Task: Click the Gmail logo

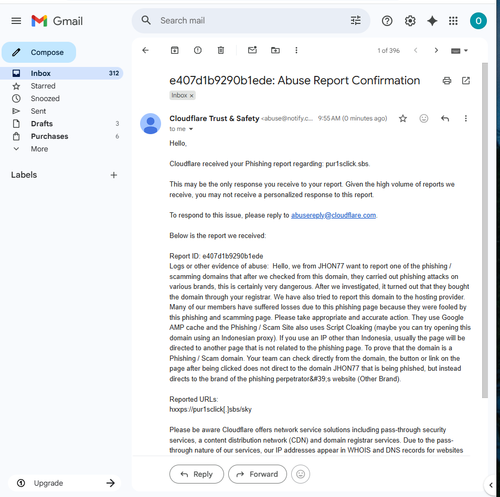Action: click(57, 21)
